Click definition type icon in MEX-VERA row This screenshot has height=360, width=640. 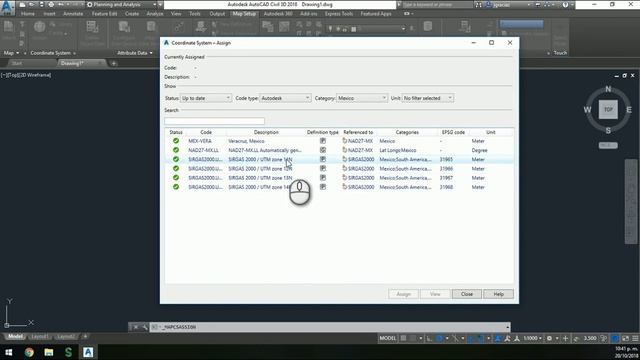pyautogui.click(x=323, y=141)
